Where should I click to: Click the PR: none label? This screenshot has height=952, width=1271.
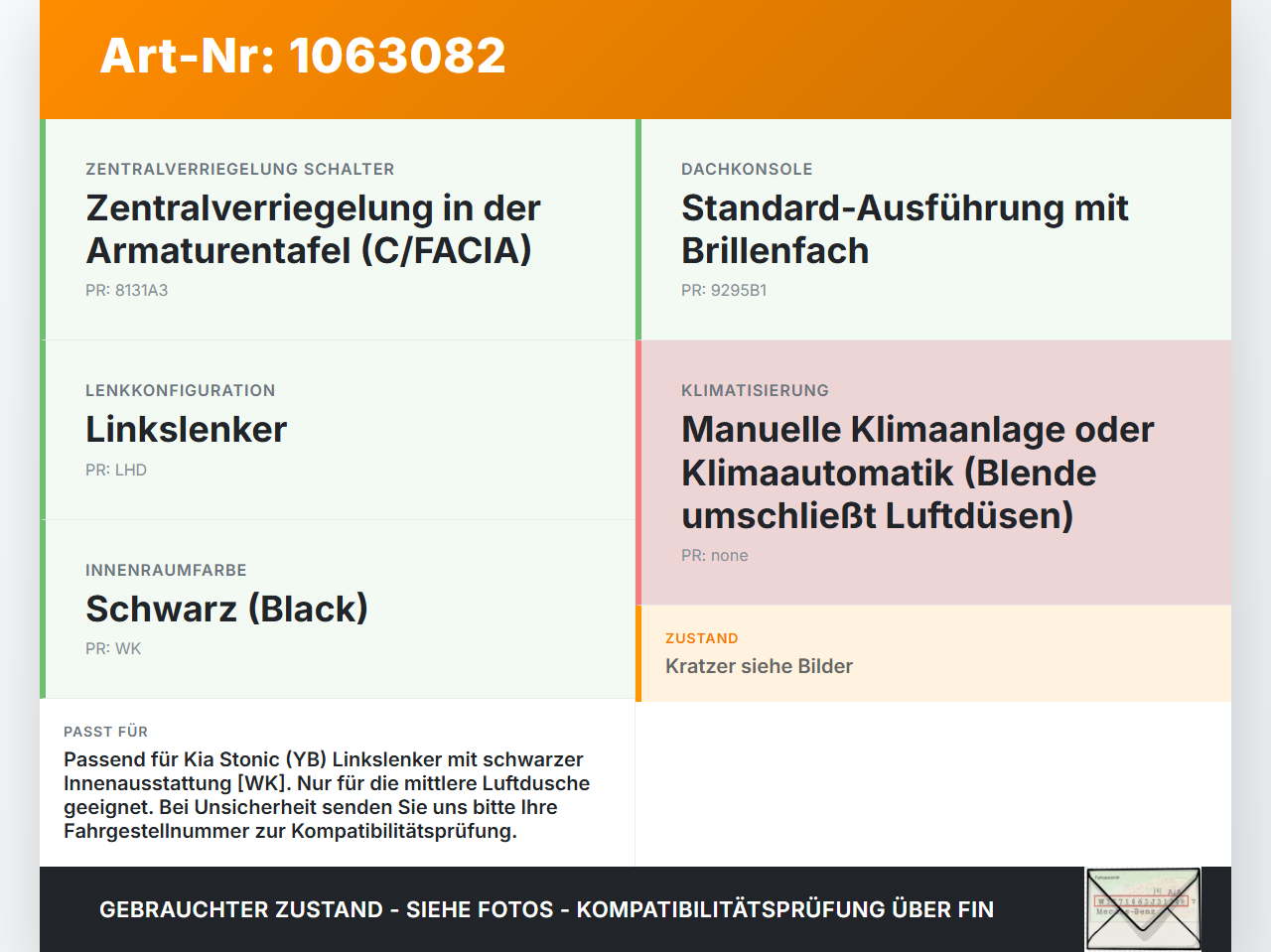715,555
